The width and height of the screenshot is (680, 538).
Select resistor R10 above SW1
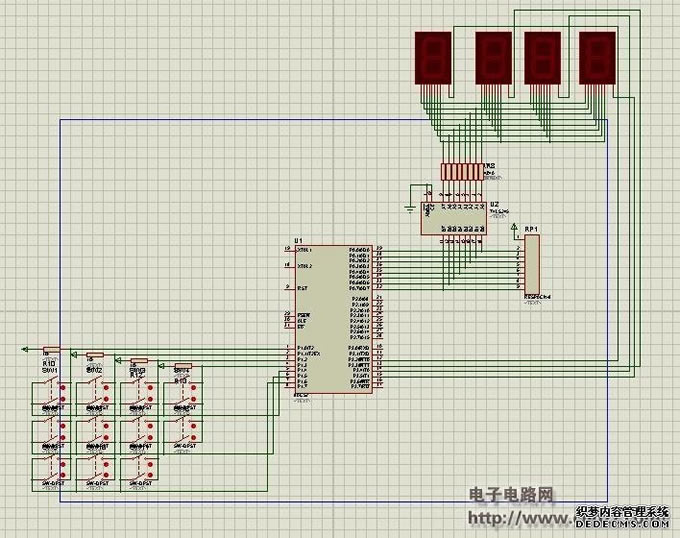[x=51, y=351]
